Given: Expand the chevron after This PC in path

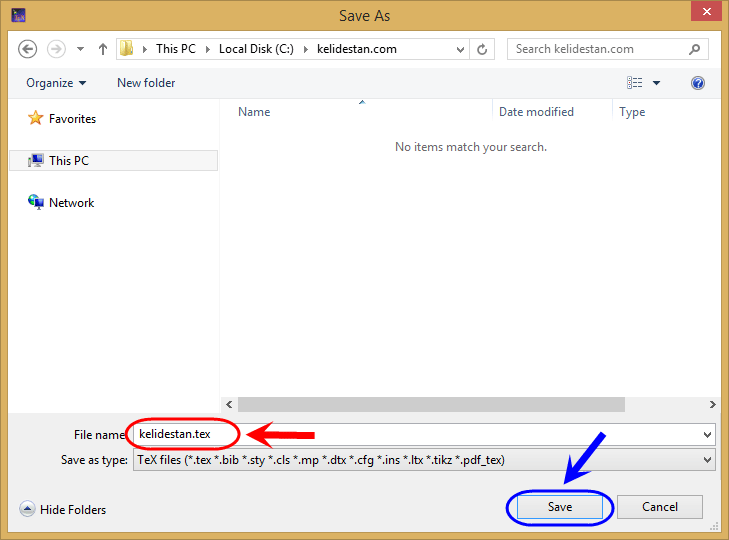Looking at the screenshot, I should (208, 49).
